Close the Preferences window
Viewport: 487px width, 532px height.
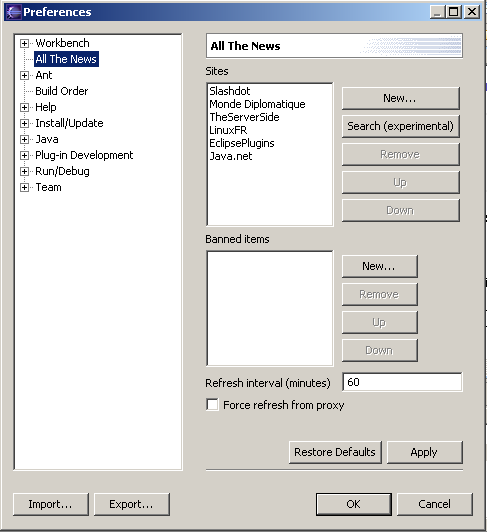(472, 12)
